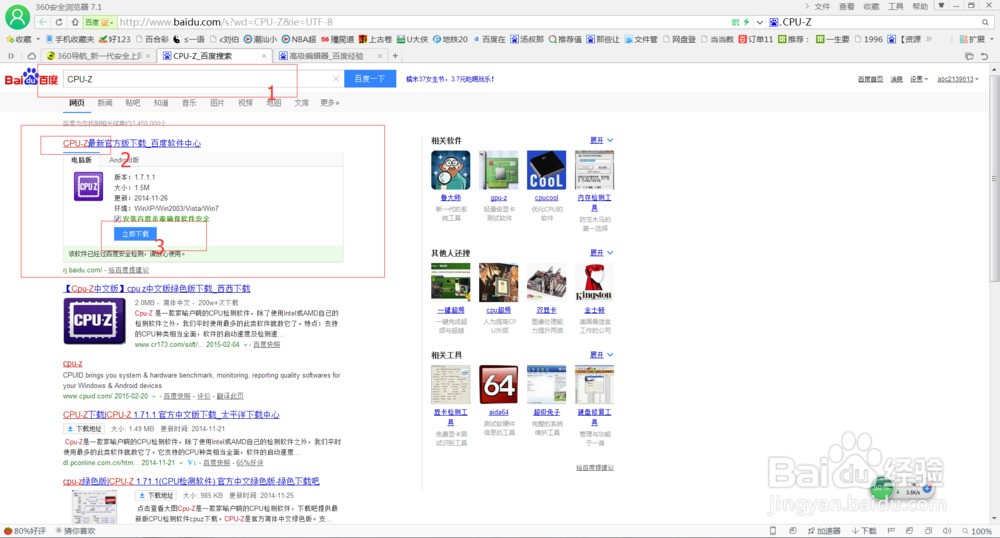This screenshot has width=1000, height=538.
Task: Click the Baidu logo
Action: (x=31, y=78)
